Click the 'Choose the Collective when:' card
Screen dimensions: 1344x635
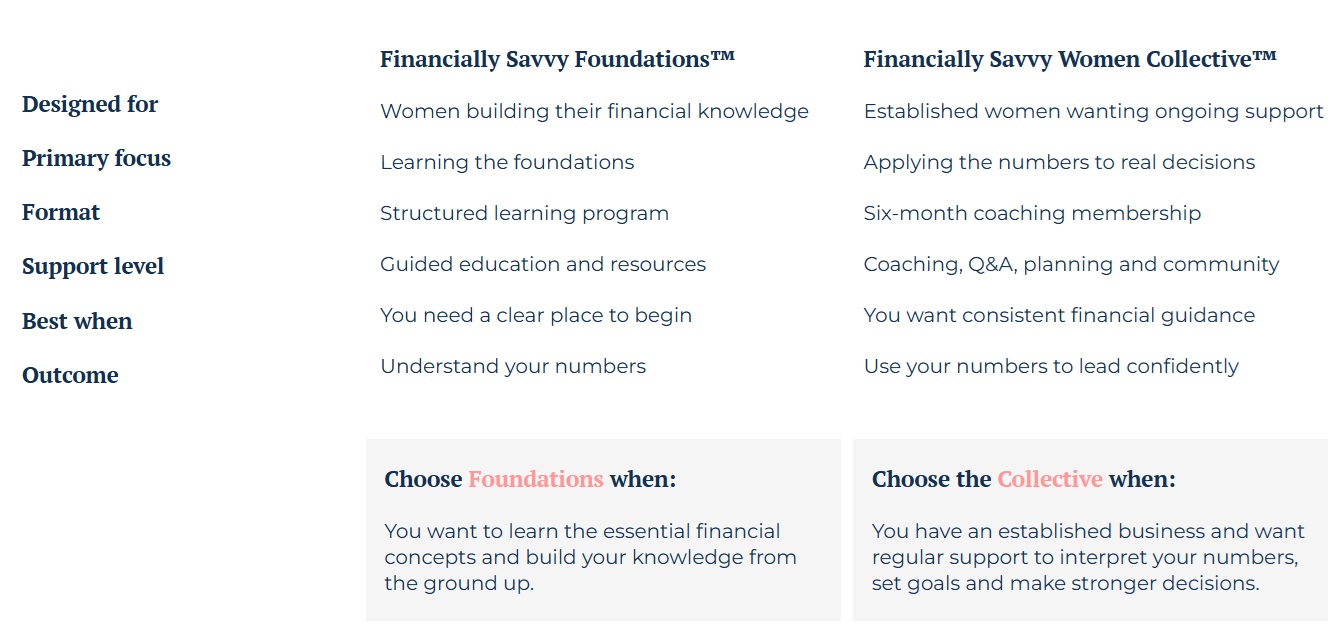coord(1090,529)
